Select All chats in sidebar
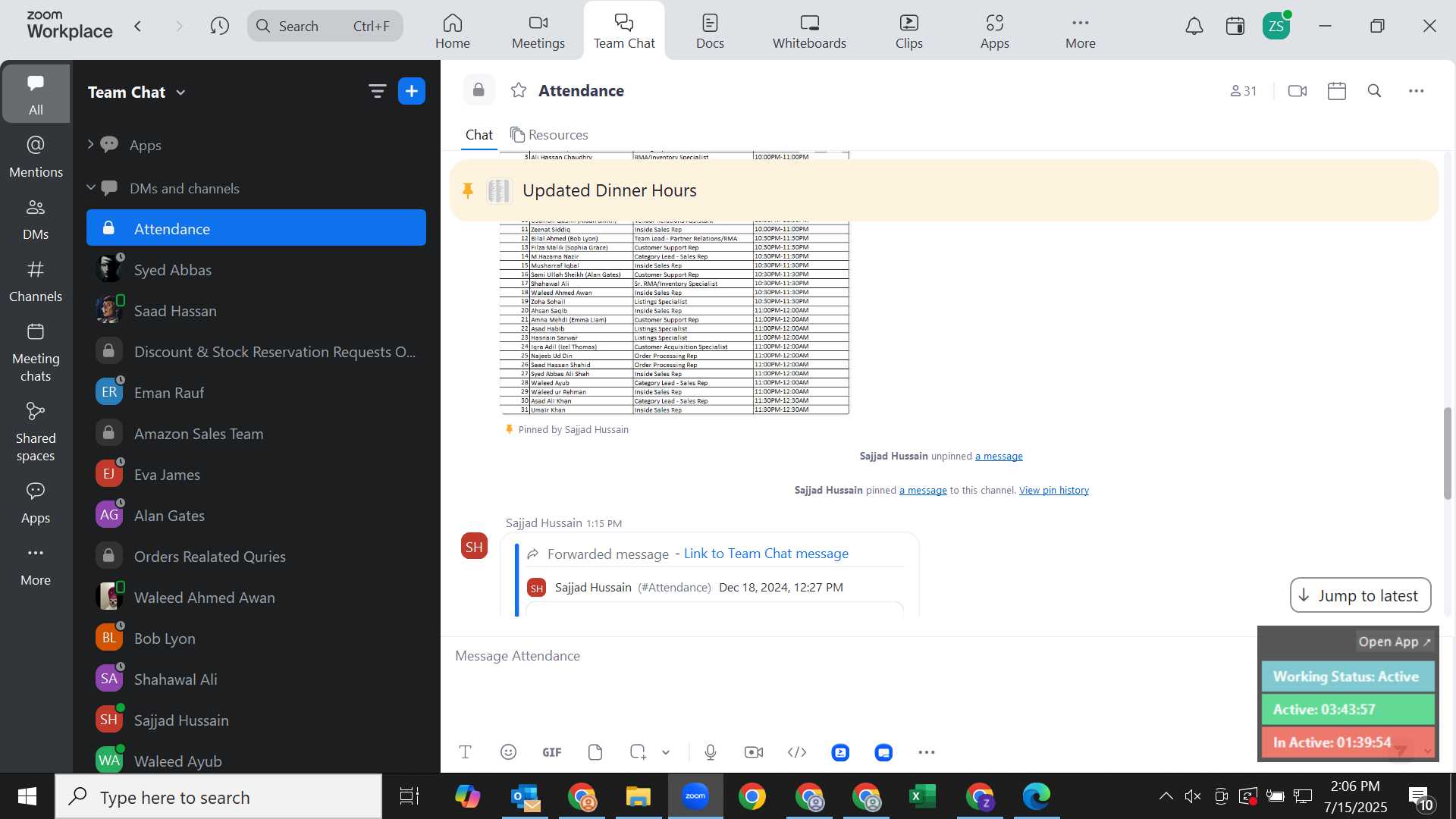 (x=36, y=93)
